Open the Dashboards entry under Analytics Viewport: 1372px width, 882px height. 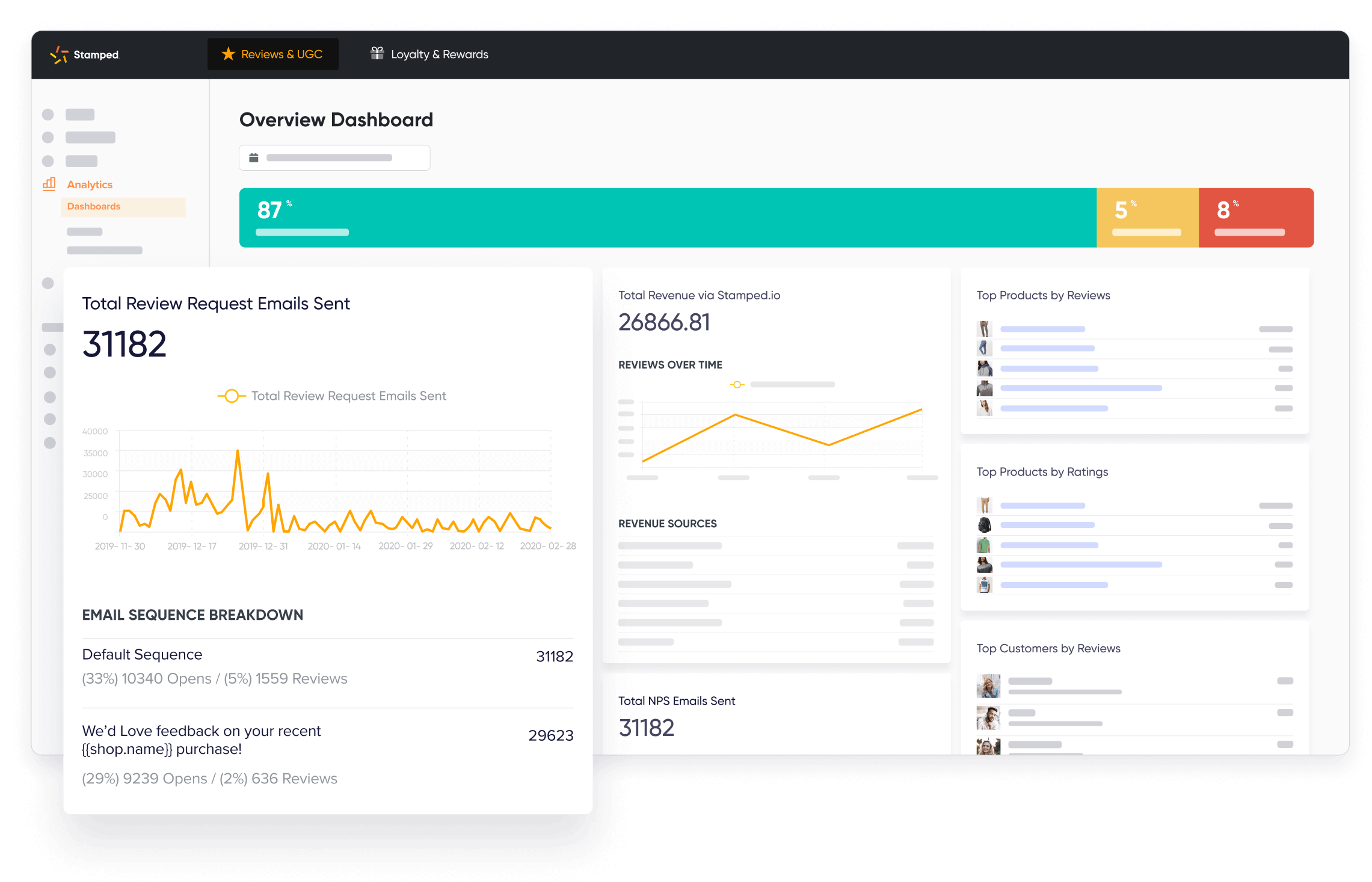pos(93,206)
